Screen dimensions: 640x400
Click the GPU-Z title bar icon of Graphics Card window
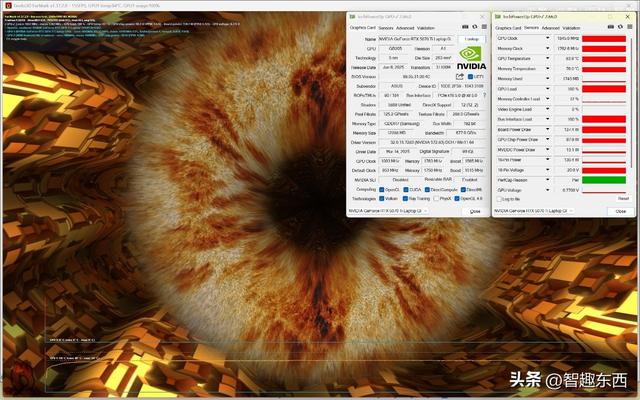(352, 17)
